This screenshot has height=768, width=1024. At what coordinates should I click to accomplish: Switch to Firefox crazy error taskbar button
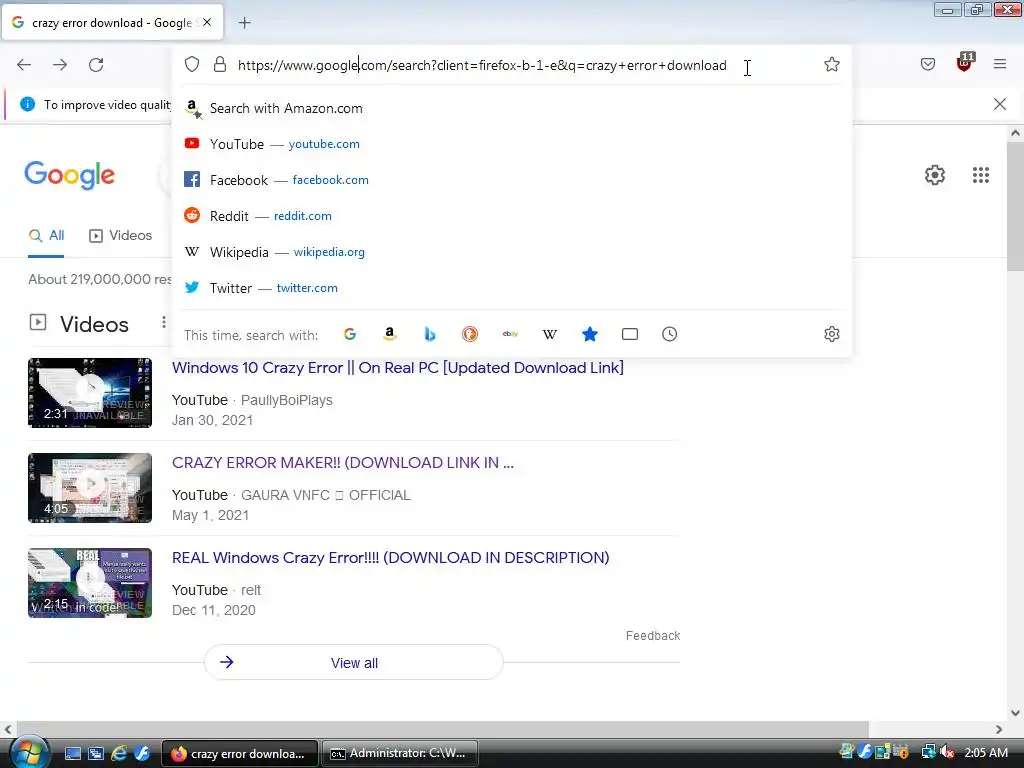(240, 754)
